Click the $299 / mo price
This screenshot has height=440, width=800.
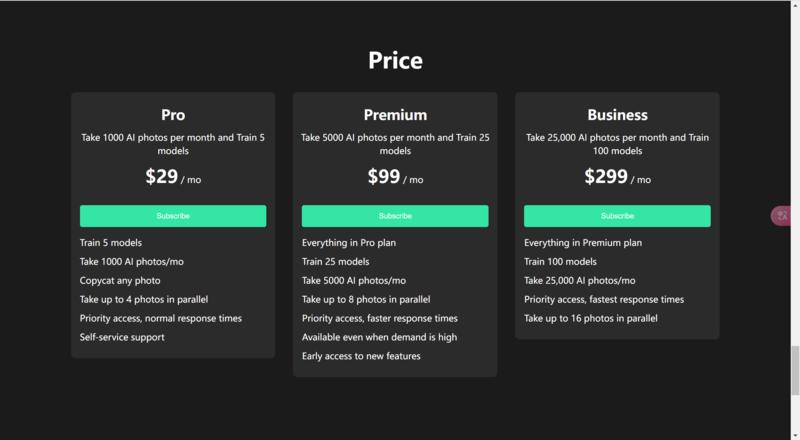[617, 177]
